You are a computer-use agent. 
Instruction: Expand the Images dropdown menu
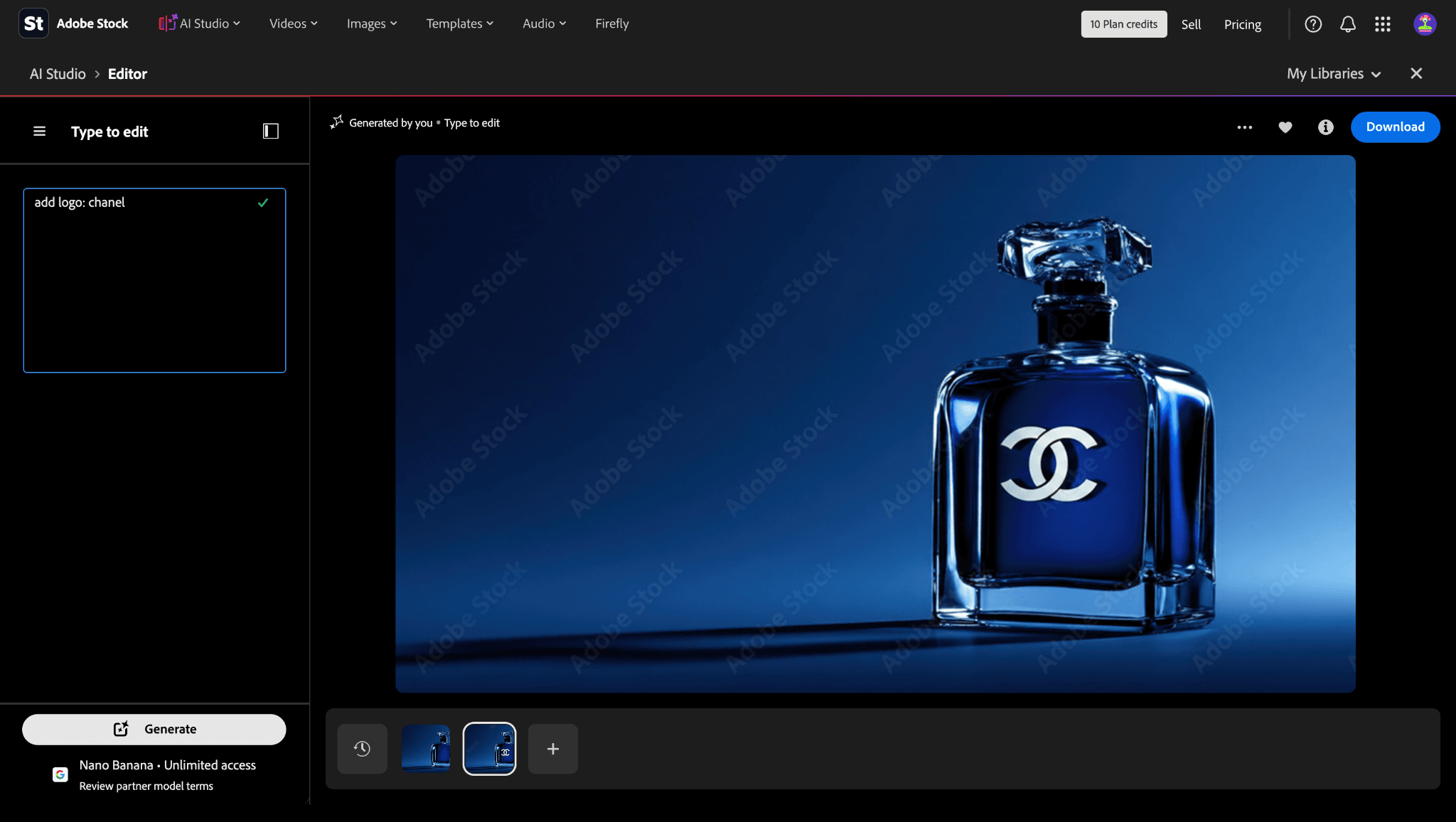click(x=372, y=23)
